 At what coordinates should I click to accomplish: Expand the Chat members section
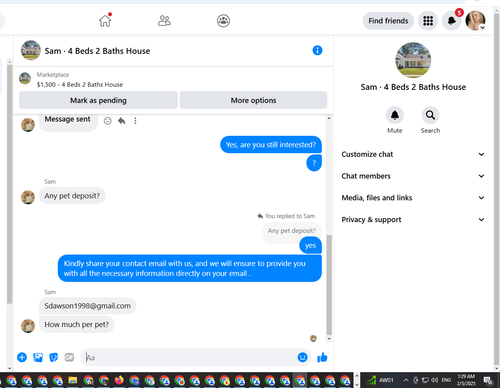413,176
